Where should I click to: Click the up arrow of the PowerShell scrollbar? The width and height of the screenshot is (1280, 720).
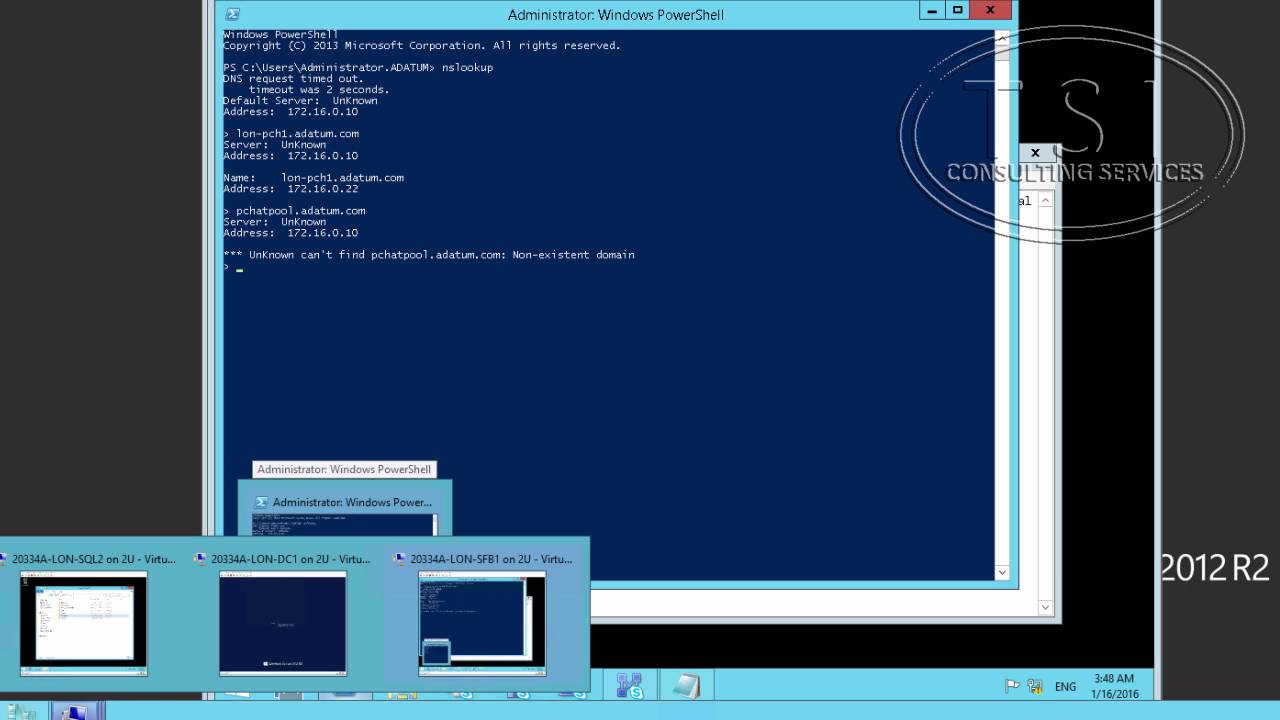pyautogui.click(x=1002, y=39)
